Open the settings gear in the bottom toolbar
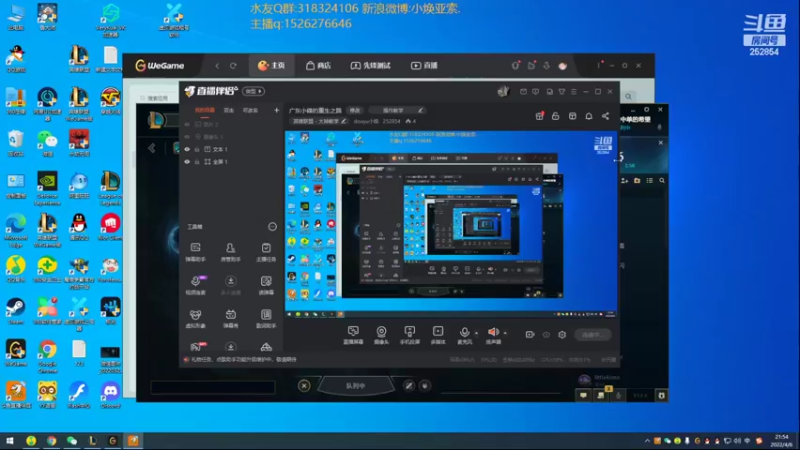The width and height of the screenshot is (800, 450). point(562,335)
